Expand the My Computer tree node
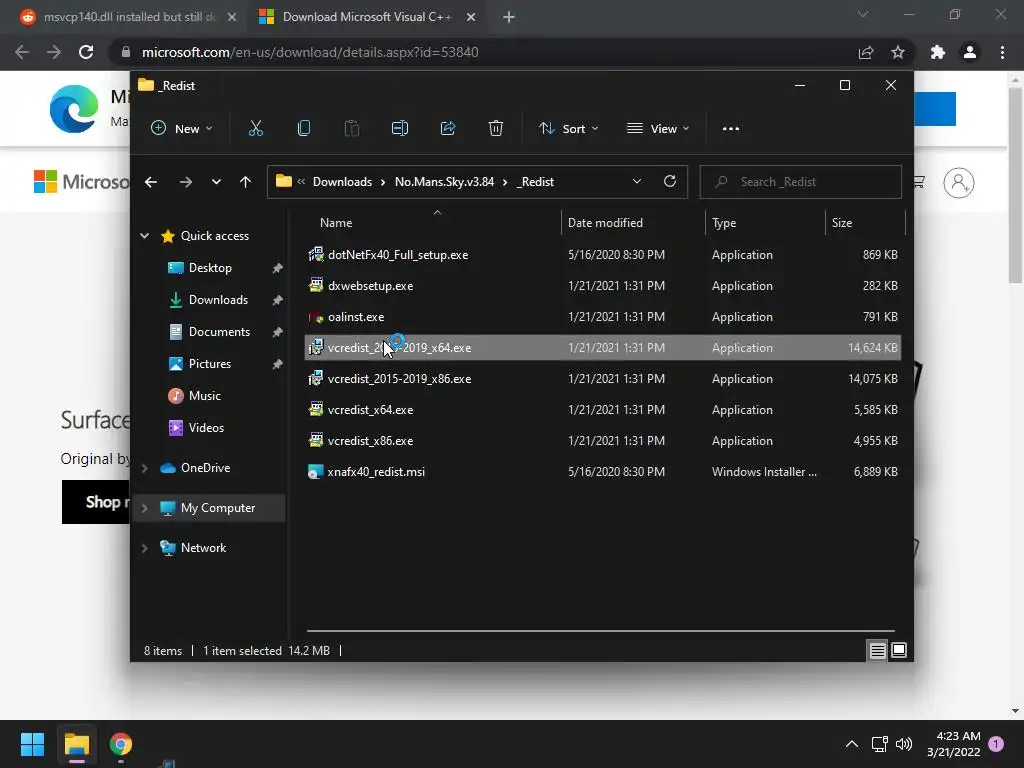This screenshot has width=1024, height=768. coord(144,508)
